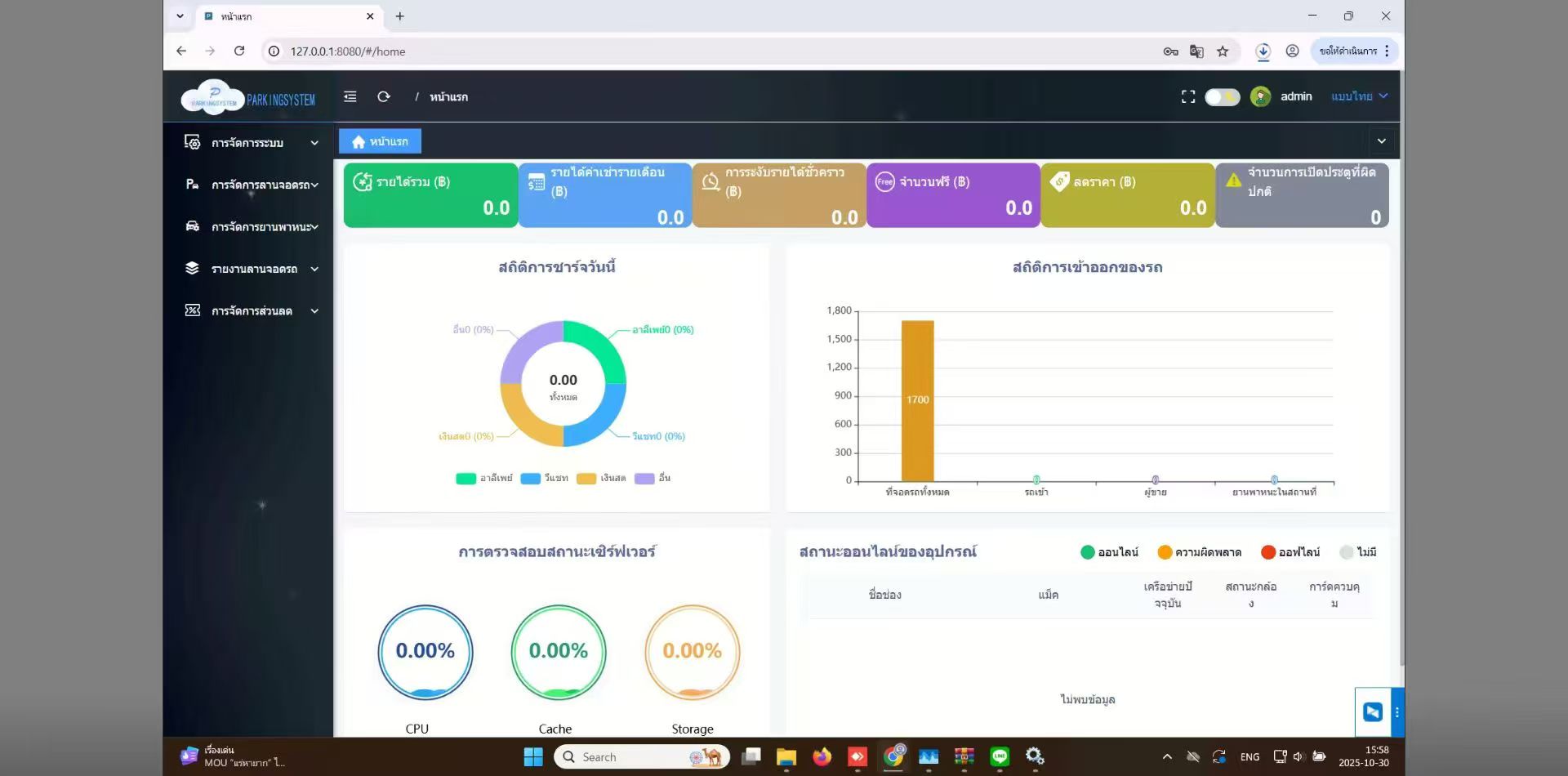The width and height of the screenshot is (1568, 776).
Task: Click the admin avatar icon
Action: (x=1260, y=96)
